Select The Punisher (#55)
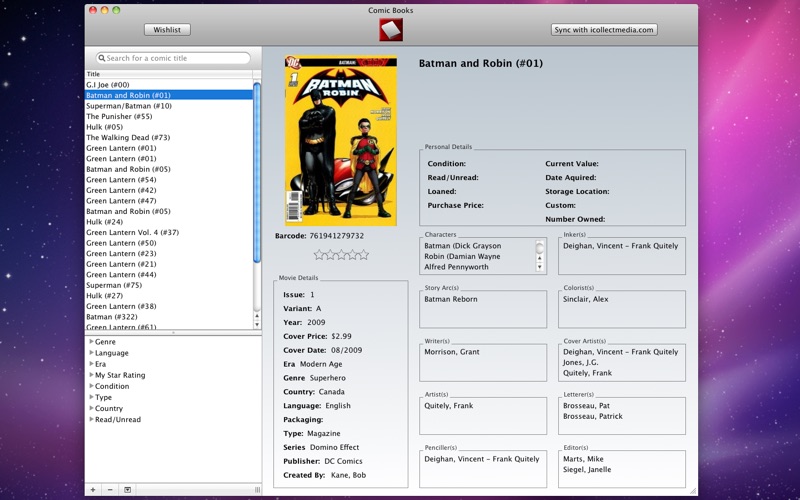The height and width of the screenshot is (500, 800). [169, 116]
